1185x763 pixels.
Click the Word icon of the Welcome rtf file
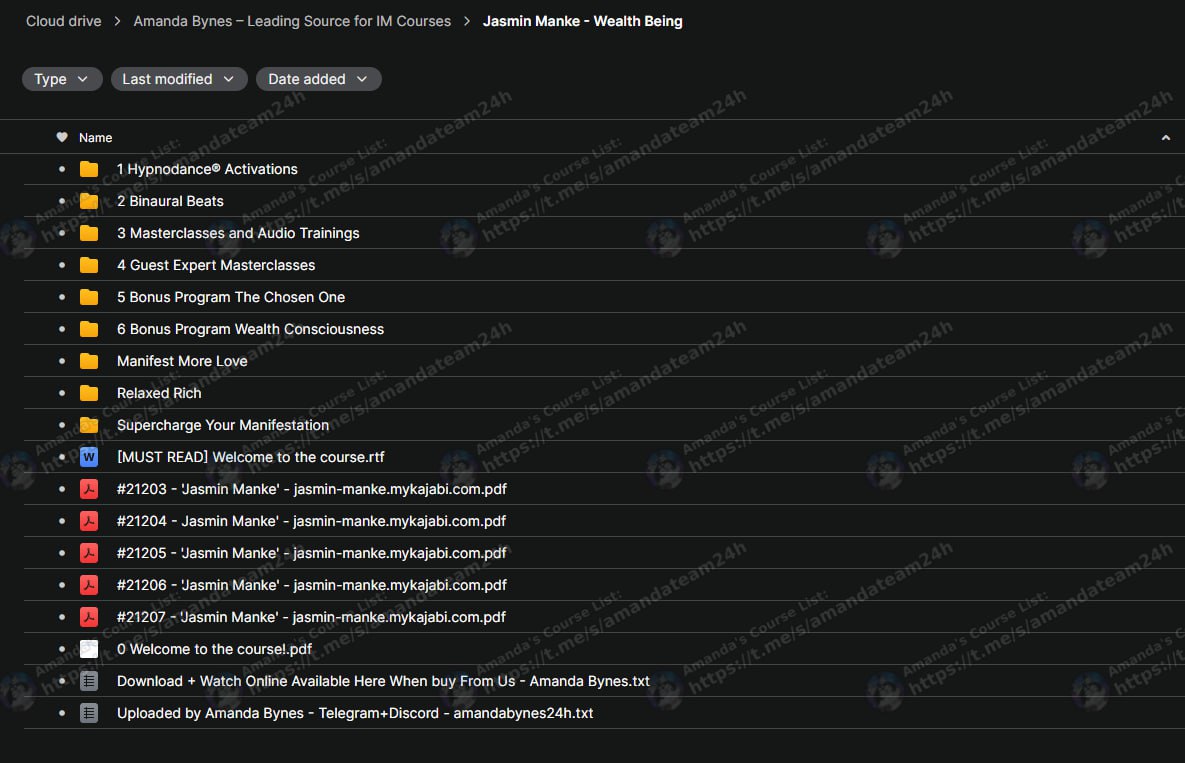89,457
